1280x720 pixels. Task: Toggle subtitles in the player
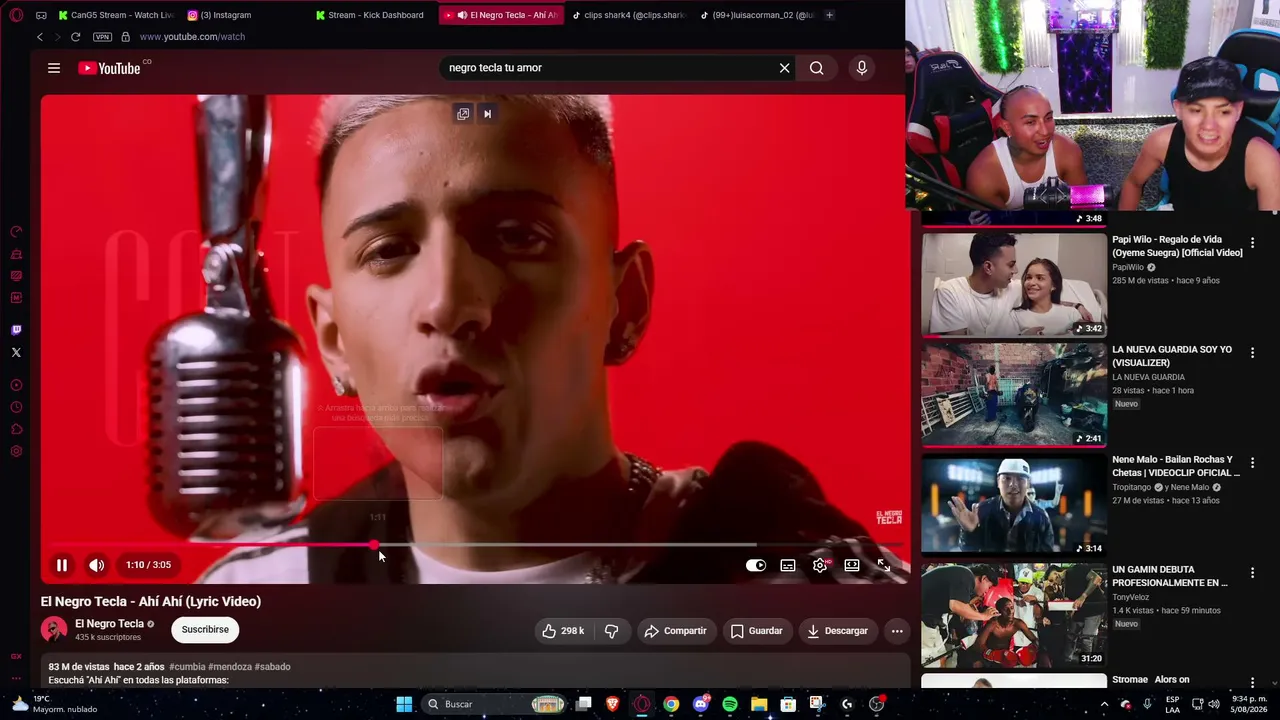[x=788, y=565]
